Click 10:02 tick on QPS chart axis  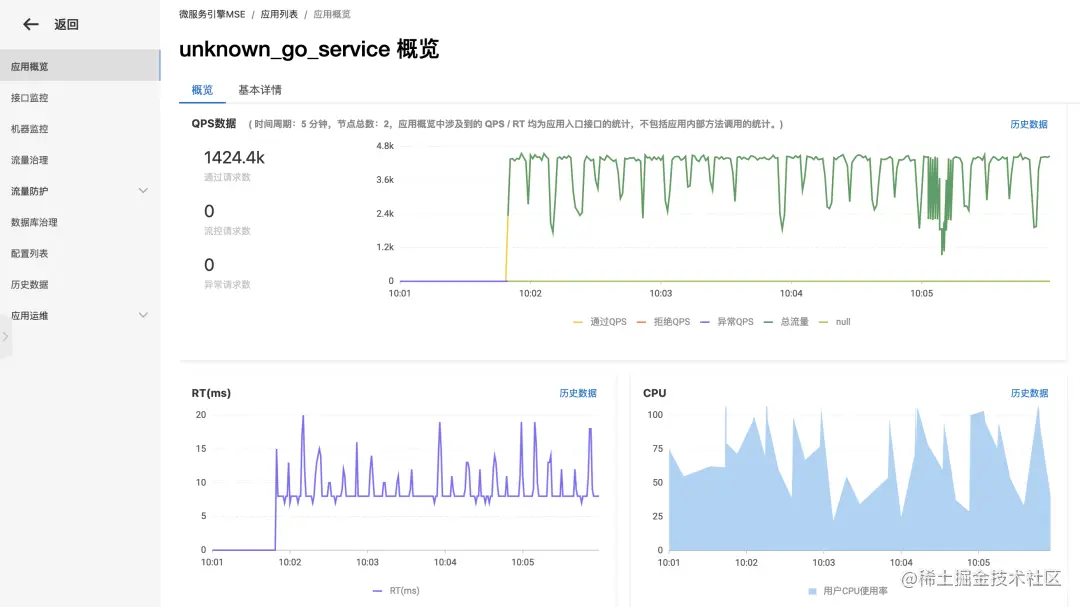coord(530,294)
